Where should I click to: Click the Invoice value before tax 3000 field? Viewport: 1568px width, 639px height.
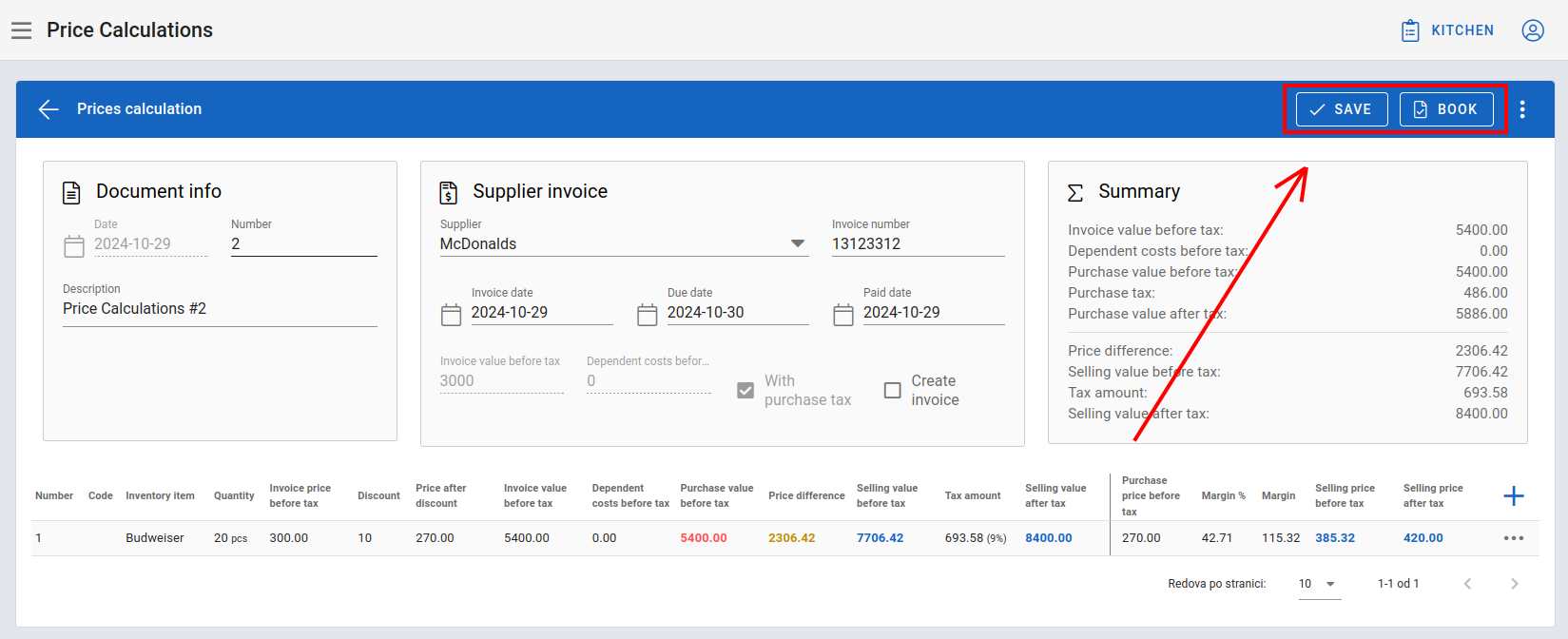[x=501, y=381]
